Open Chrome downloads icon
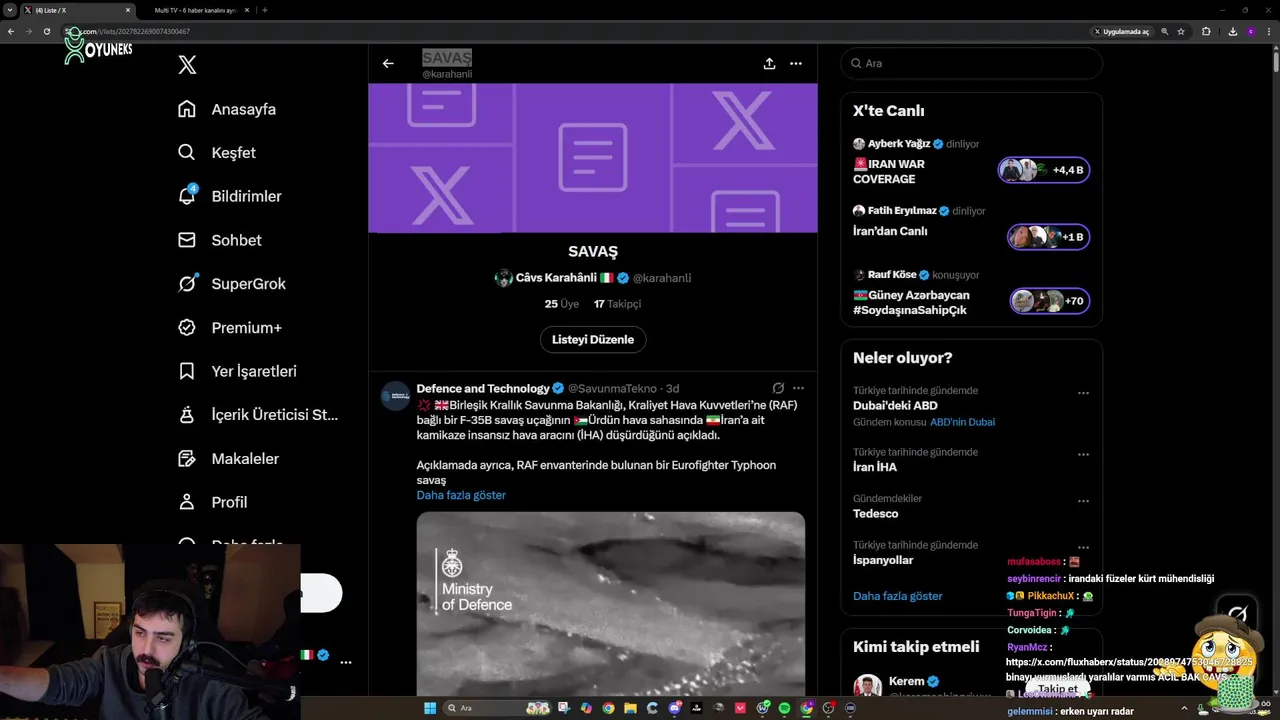The image size is (1280, 720). (1232, 32)
